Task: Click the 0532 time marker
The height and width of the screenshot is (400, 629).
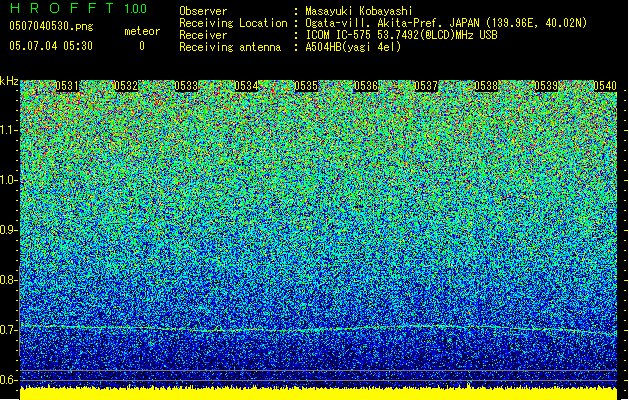Action: (x=126, y=86)
